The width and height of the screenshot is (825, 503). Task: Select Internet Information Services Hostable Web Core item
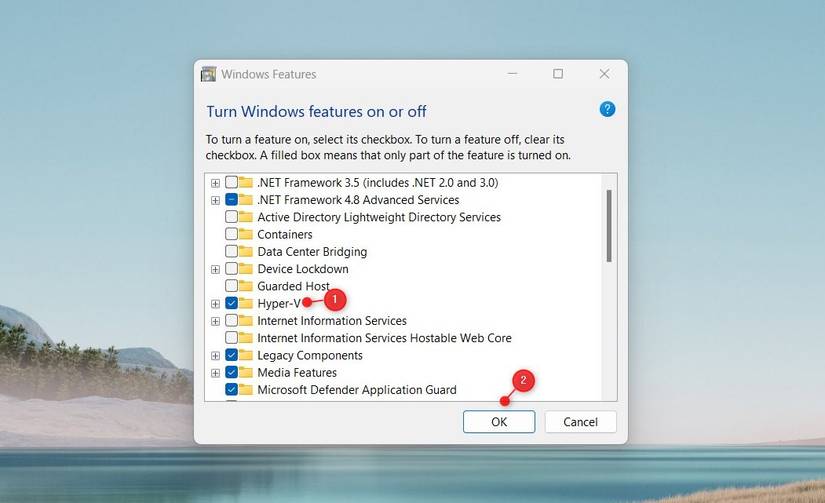coord(384,338)
